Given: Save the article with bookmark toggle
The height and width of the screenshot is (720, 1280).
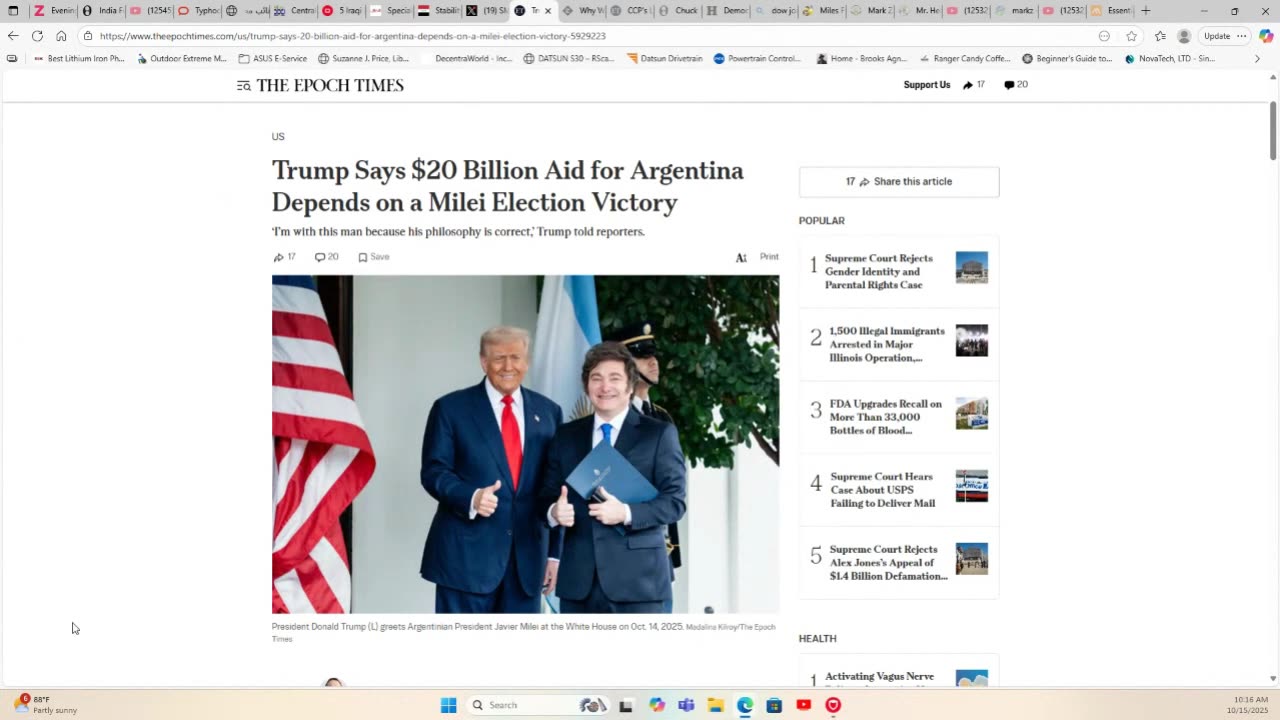Looking at the screenshot, I should (374, 257).
